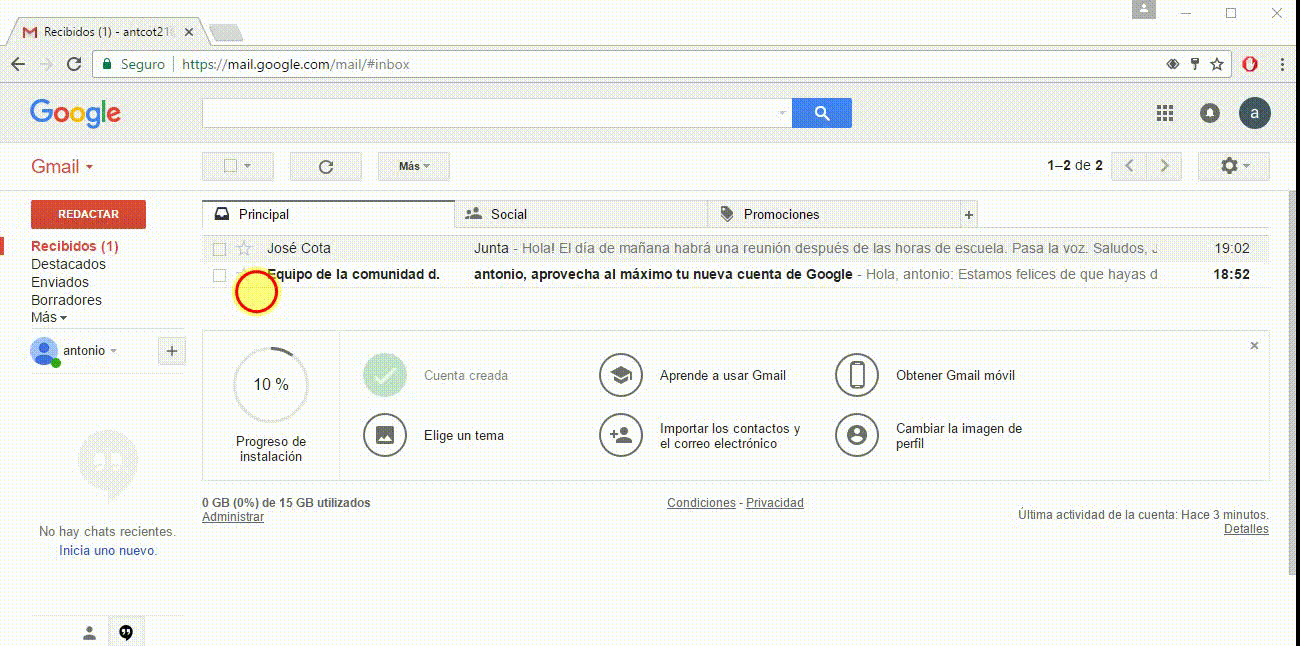The width and height of the screenshot is (1300, 646).
Task: Refresh the inbox with the reload button
Action: (x=325, y=167)
